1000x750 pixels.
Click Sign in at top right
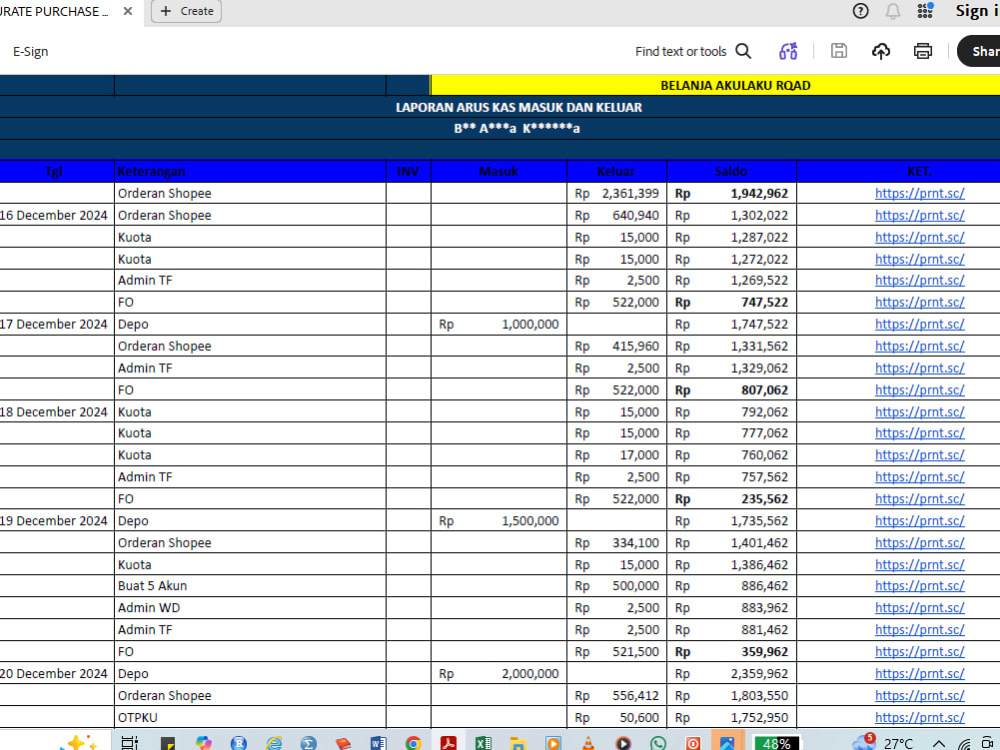[976, 11]
